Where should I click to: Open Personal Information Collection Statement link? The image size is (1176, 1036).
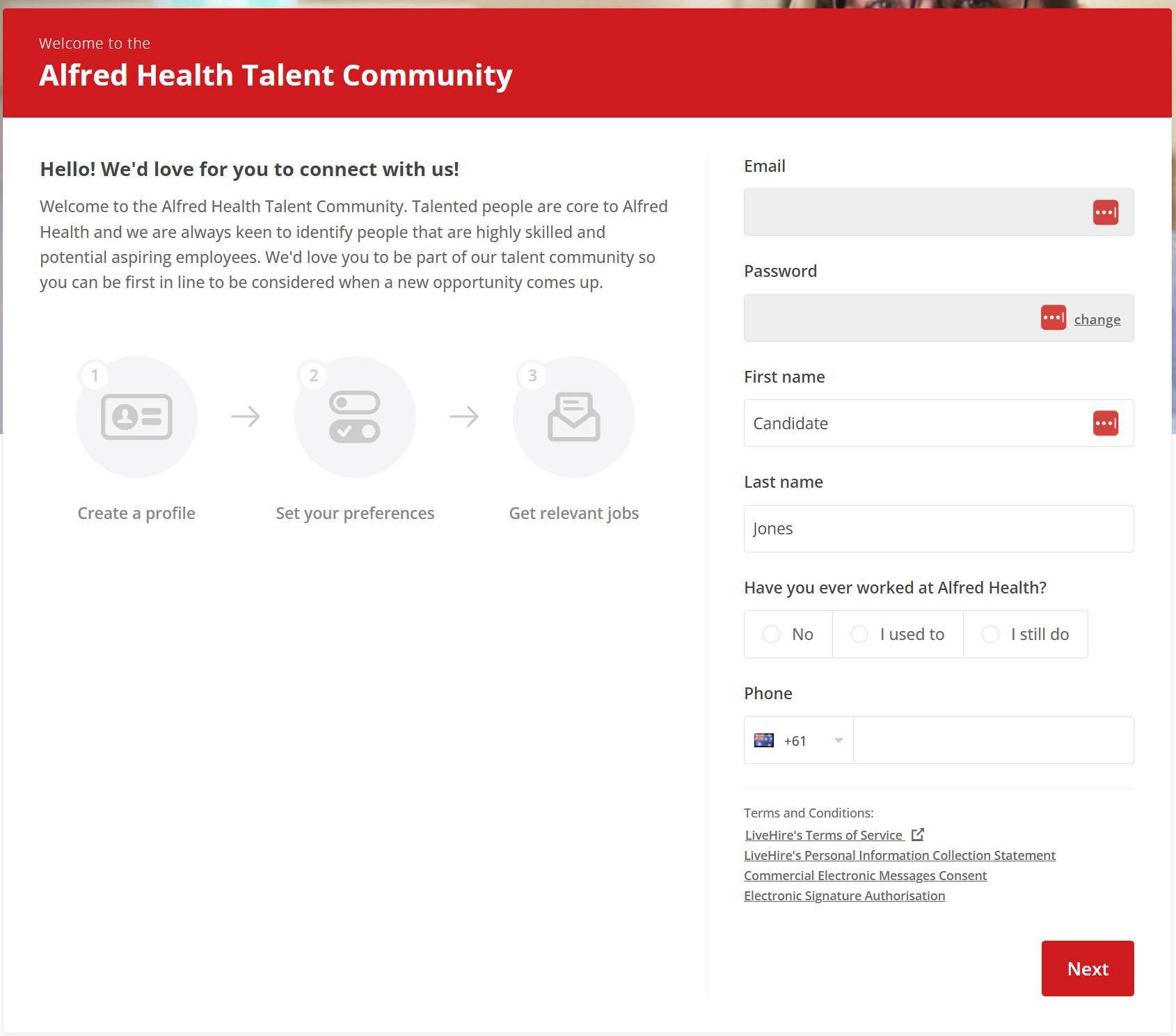pyautogui.click(x=899, y=855)
